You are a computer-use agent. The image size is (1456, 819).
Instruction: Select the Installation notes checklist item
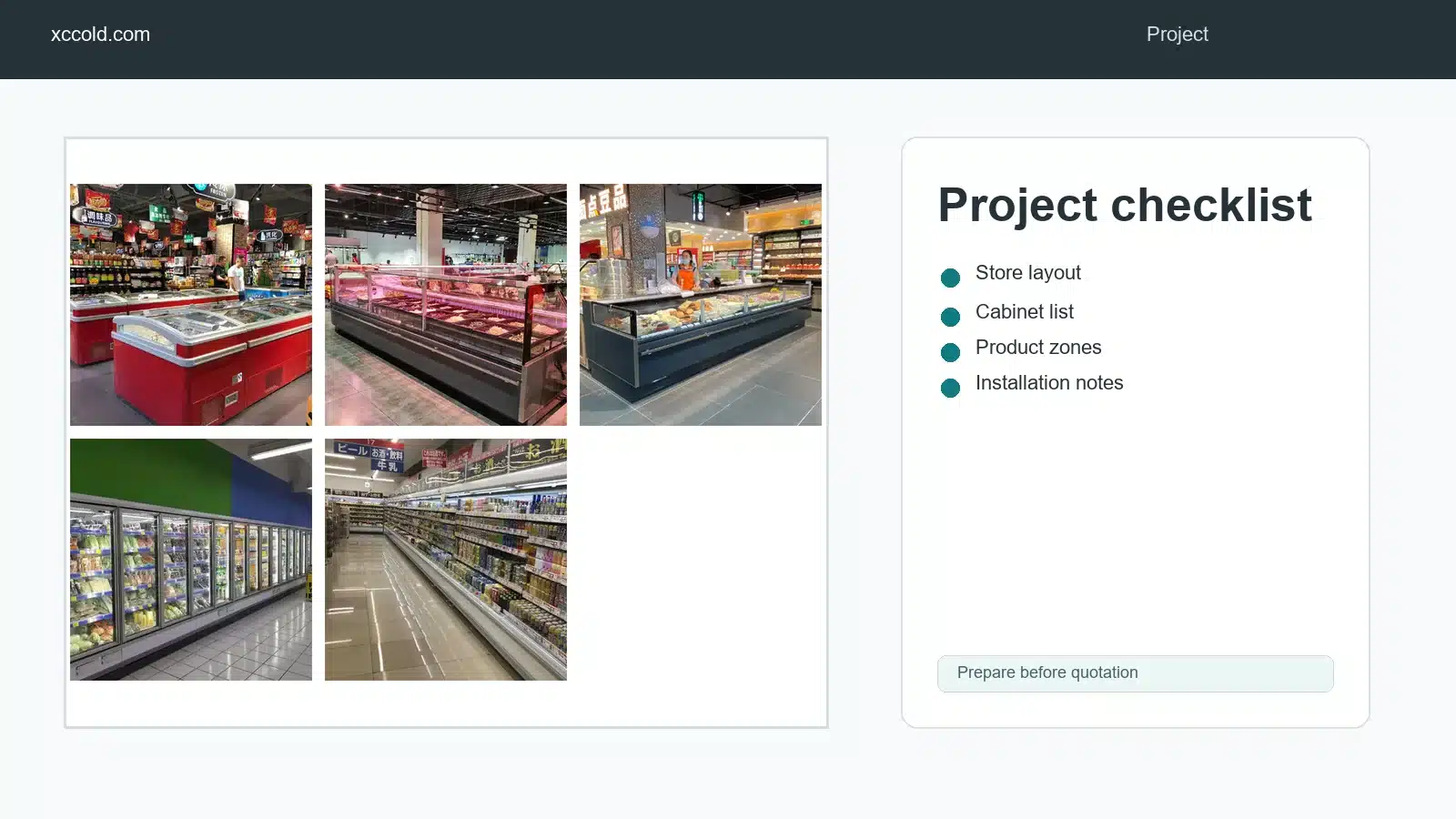click(x=1049, y=383)
